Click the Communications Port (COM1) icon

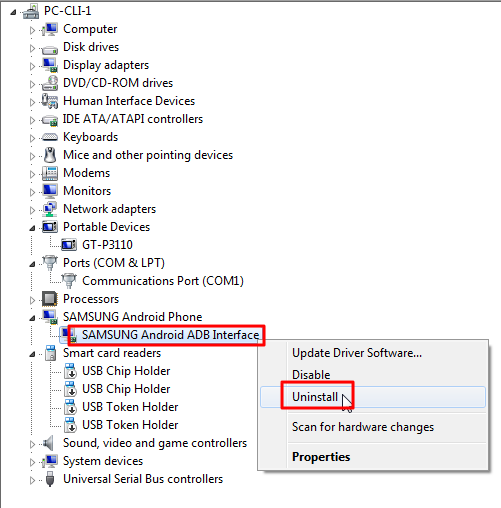point(69,281)
